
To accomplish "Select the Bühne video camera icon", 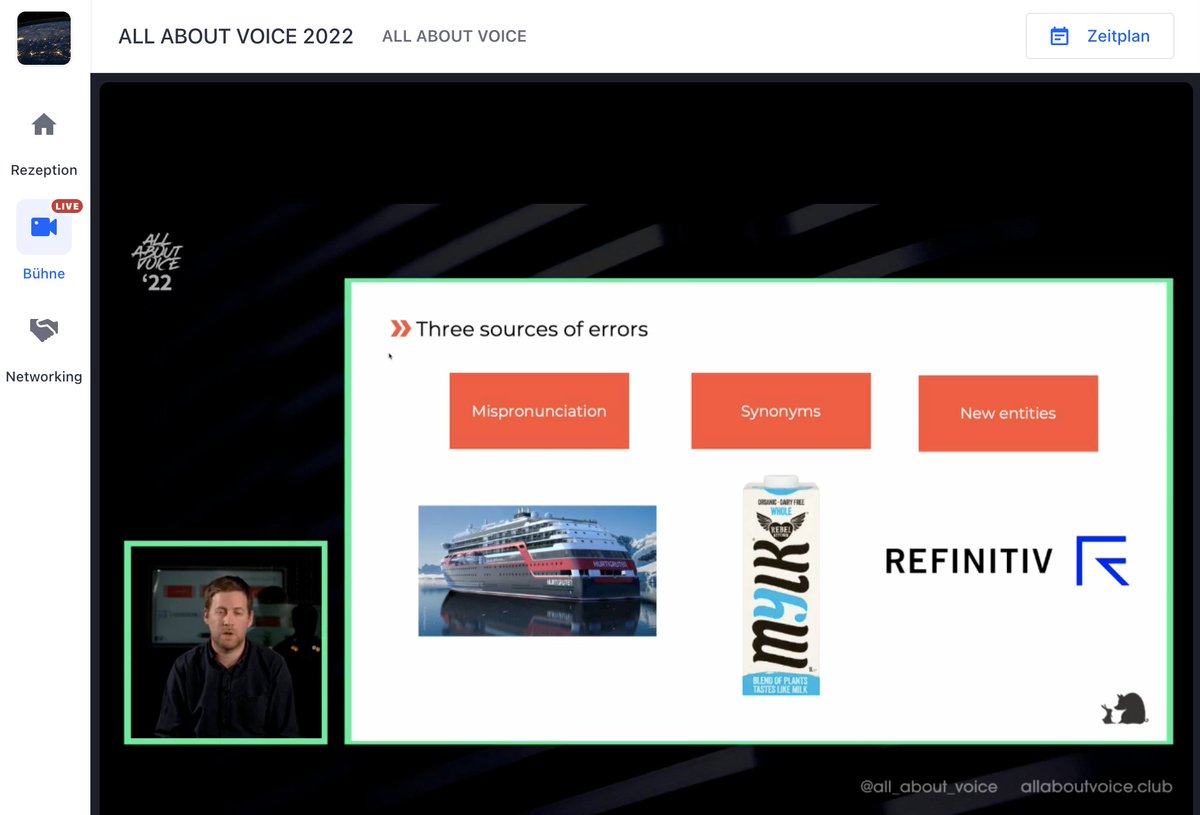I will (43, 227).
